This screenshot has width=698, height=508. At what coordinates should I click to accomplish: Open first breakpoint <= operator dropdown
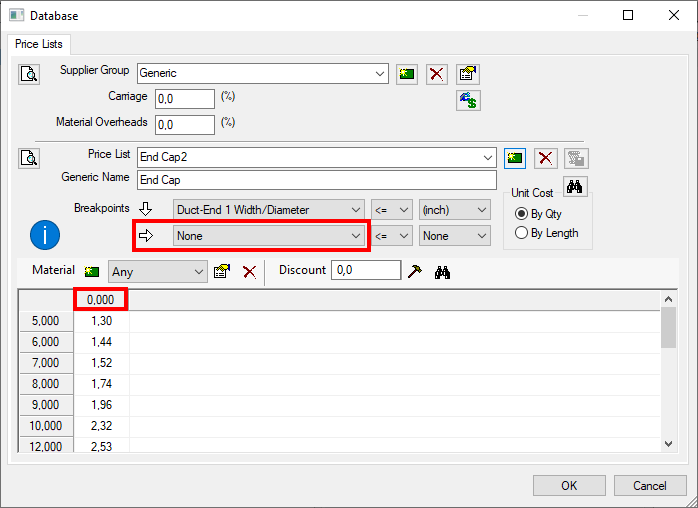tap(392, 210)
